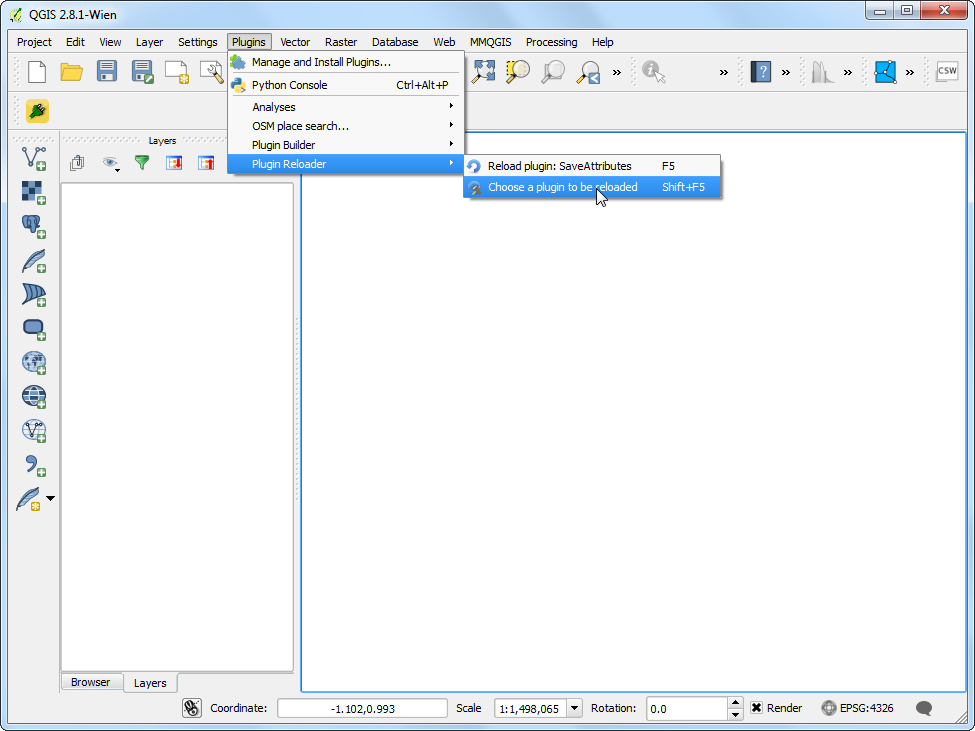Click the Add MSSQL Layer fan-shaped icon
Image resolution: width=975 pixels, height=731 pixels.
[34, 294]
